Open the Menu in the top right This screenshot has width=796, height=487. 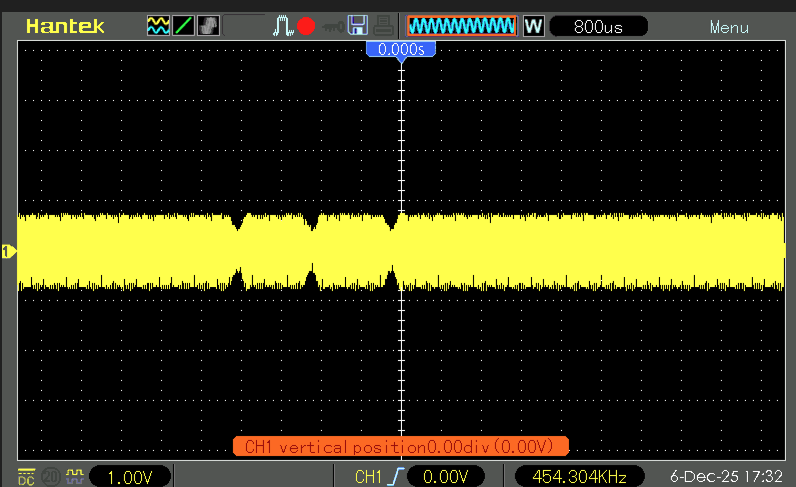coord(729,27)
